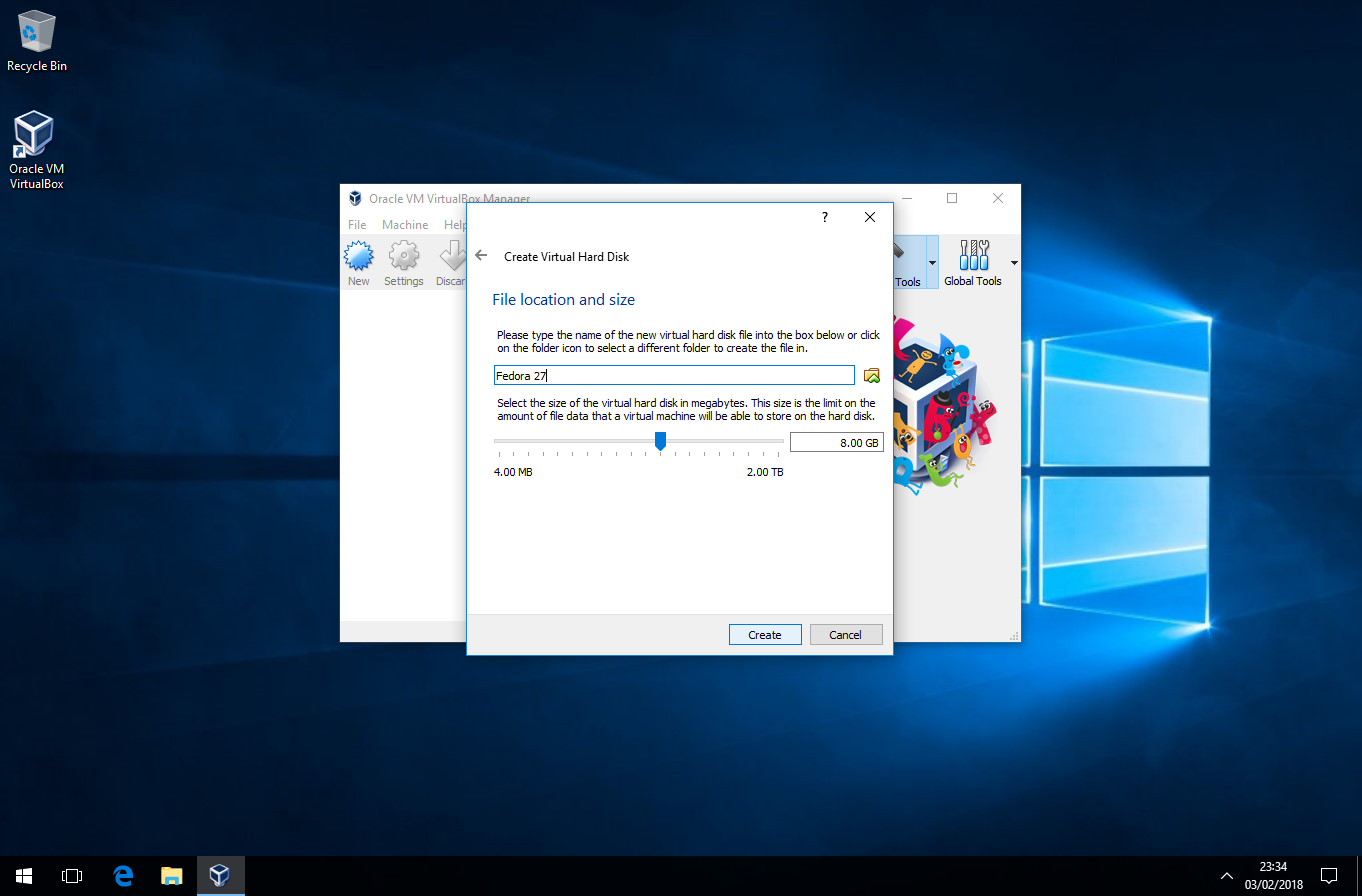The width and height of the screenshot is (1362, 896).
Task: Open File Explorer from the taskbar
Action: tap(172, 876)
